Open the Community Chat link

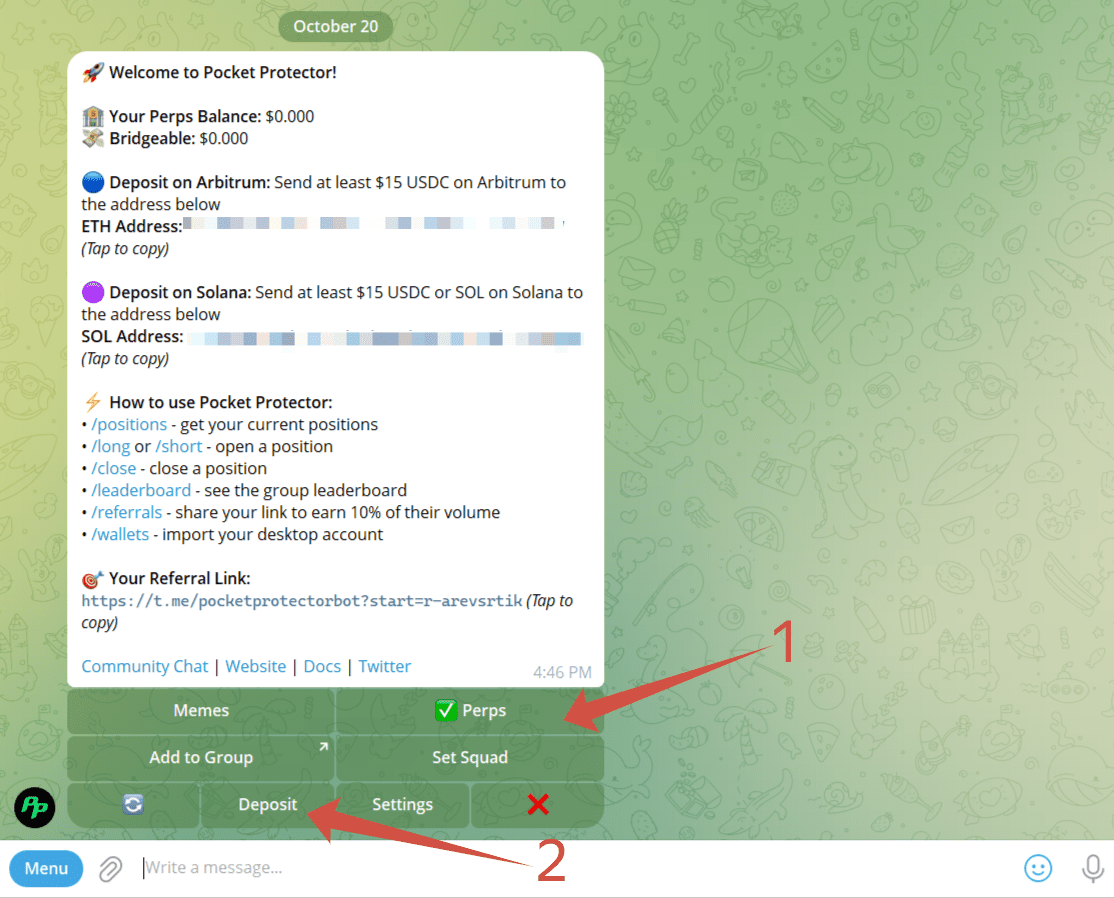pyautogui.click(x=144, y=666)
